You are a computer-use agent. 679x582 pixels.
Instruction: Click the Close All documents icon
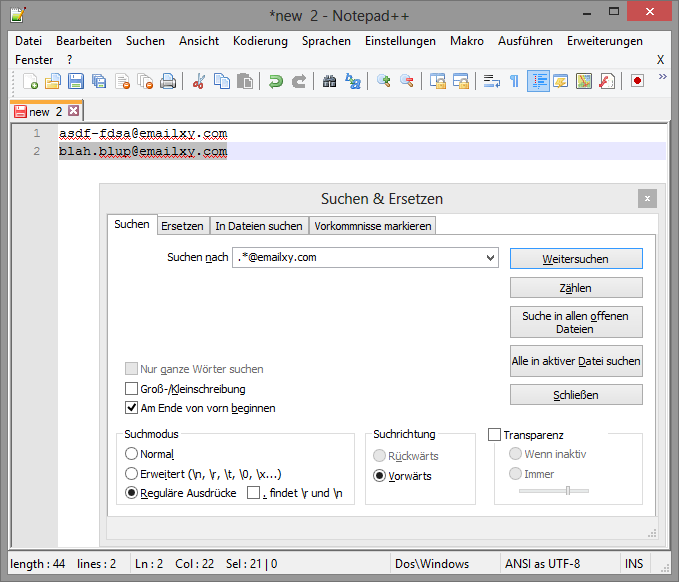pos(145,81)
